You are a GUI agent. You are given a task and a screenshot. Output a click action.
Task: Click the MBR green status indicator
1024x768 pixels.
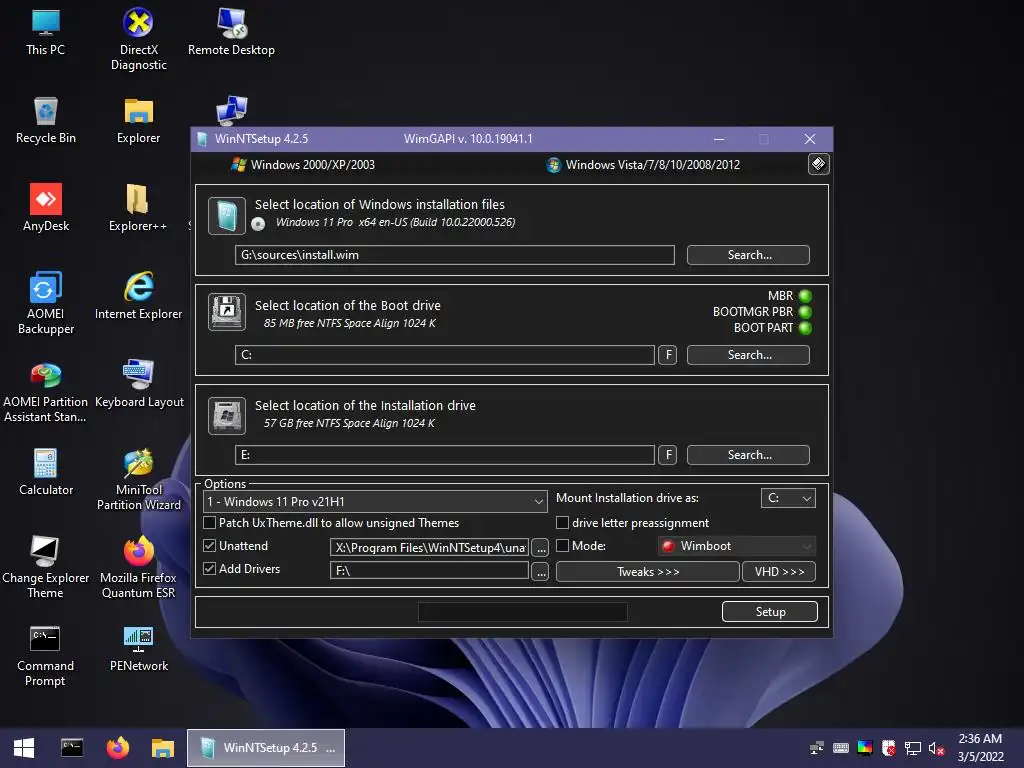click(805, 296)
